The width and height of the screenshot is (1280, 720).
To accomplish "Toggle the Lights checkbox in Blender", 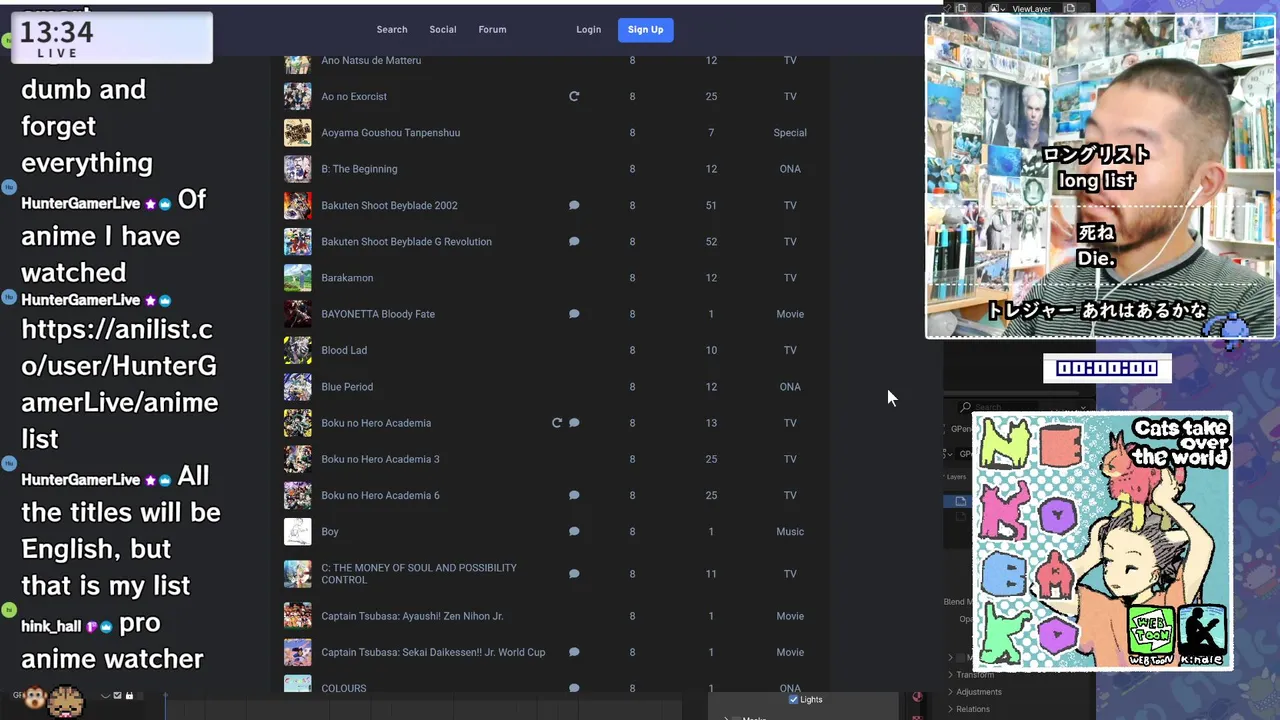I will pyautogui.click(x=794, y=699).
